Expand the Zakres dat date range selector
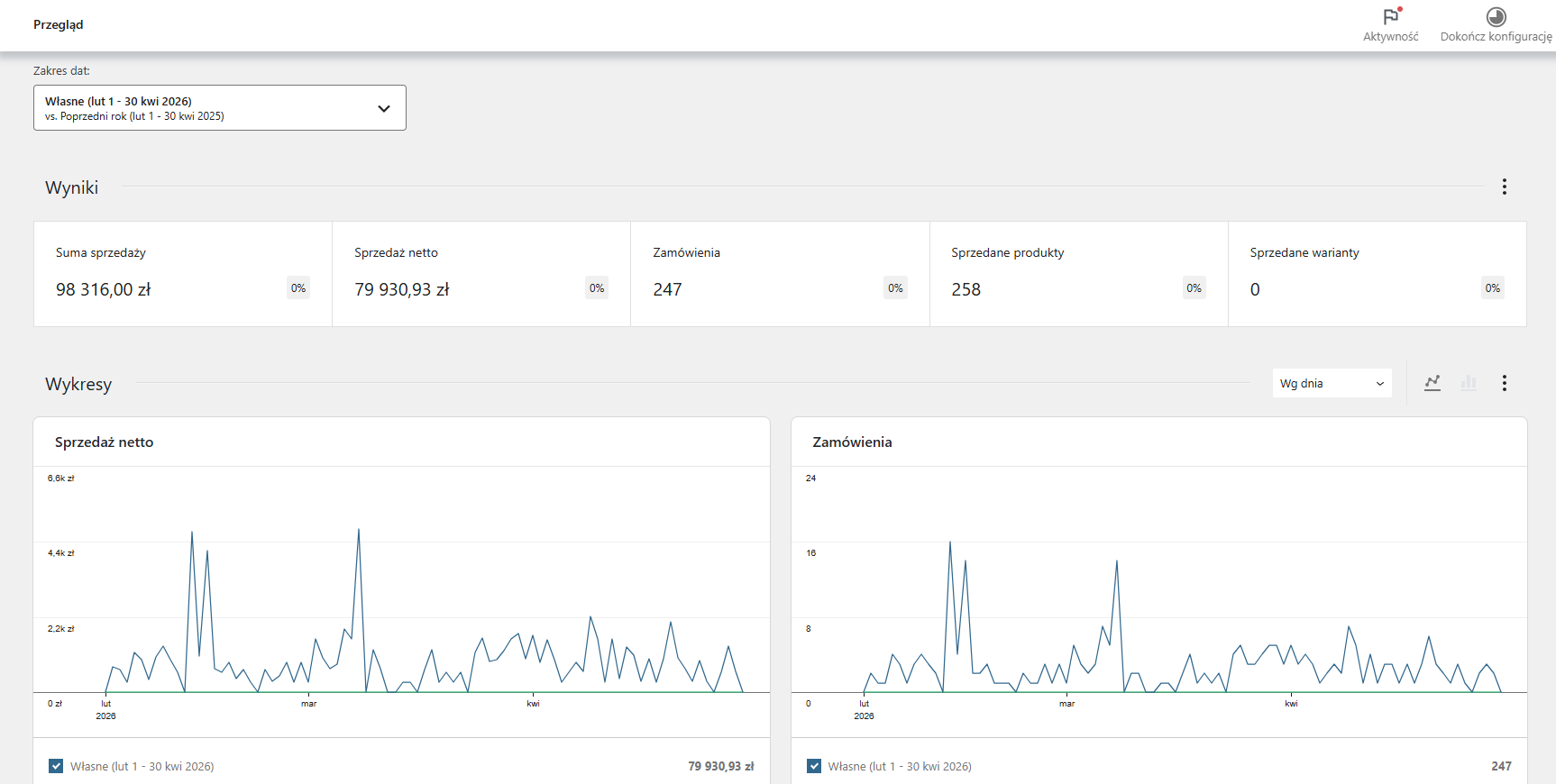This screenshot has height=784, width=1556. pos(220,108)
